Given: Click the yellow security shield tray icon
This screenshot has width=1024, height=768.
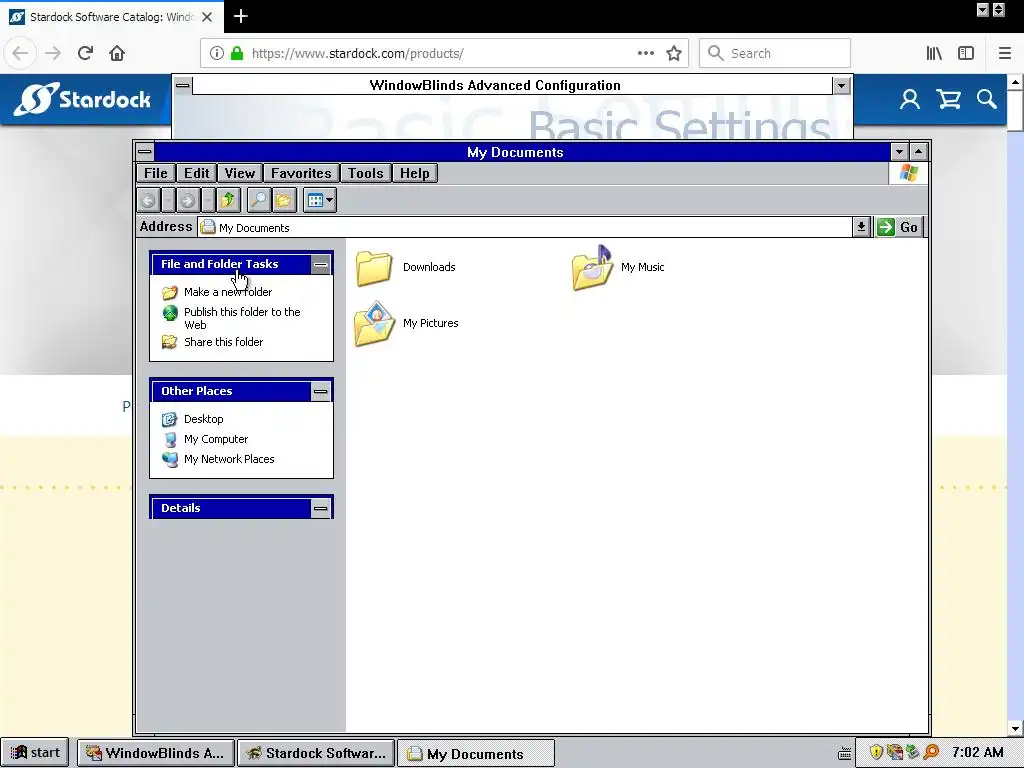Looking at the screenshot, I should pyautogui.click(x=876, y=752).
